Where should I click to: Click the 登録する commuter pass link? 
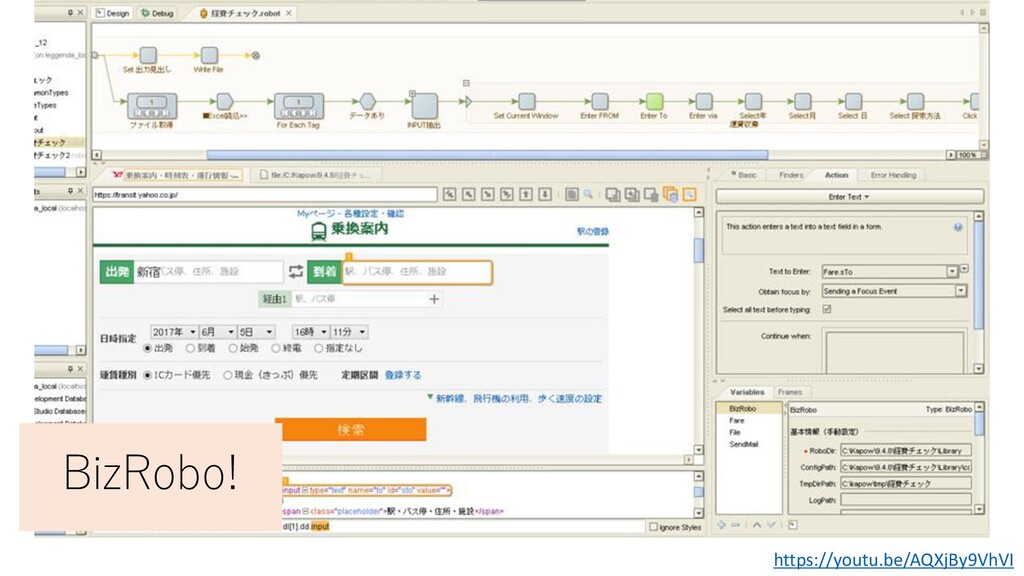pyautogui.click(x=403, y=375)
